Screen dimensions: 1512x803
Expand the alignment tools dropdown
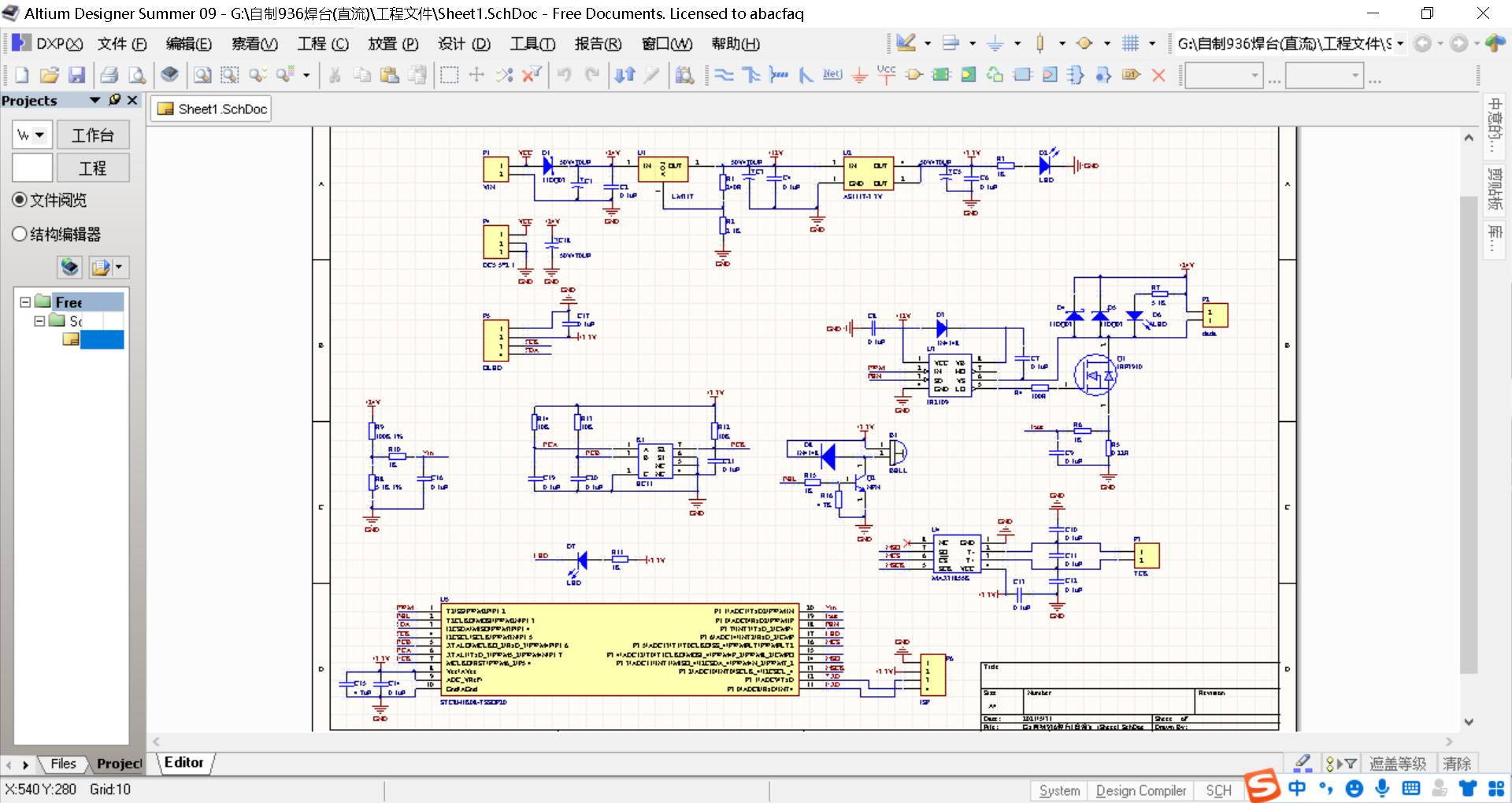coord(972,43)
